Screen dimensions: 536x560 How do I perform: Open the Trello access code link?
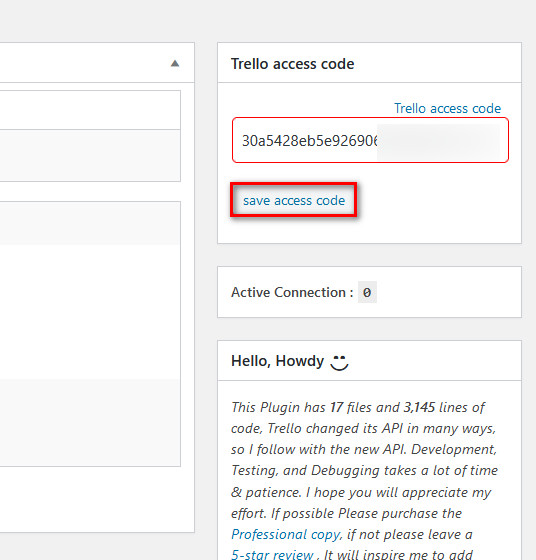pos(447,108)
